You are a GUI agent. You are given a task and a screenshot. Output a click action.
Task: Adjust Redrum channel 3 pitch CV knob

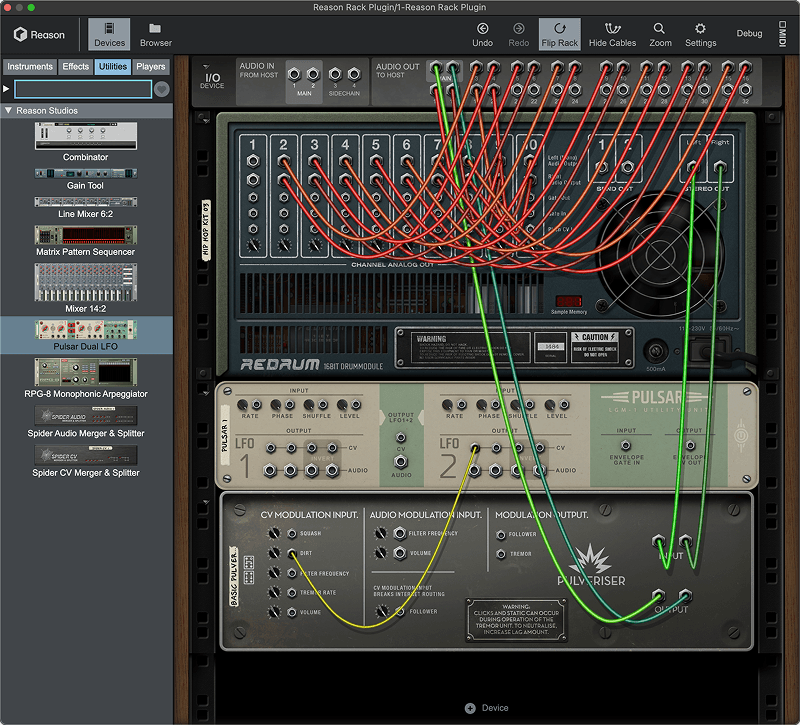point(315,245)
